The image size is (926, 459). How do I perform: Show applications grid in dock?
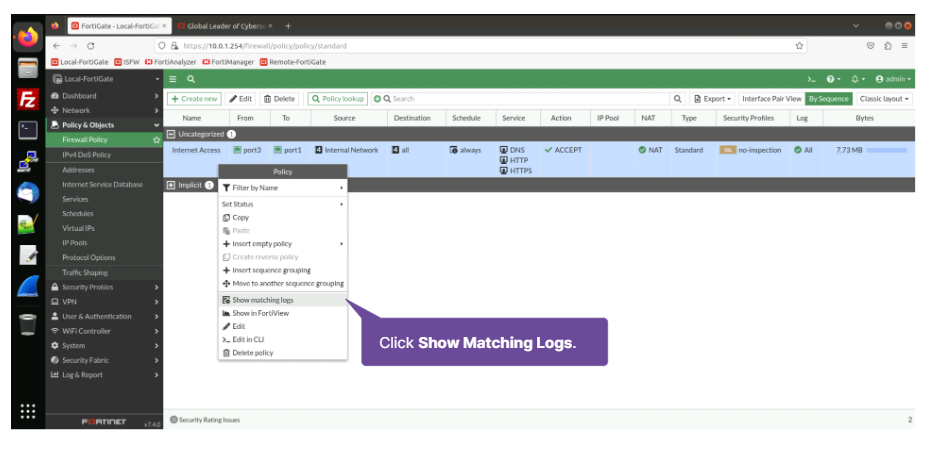pos(28,411)
